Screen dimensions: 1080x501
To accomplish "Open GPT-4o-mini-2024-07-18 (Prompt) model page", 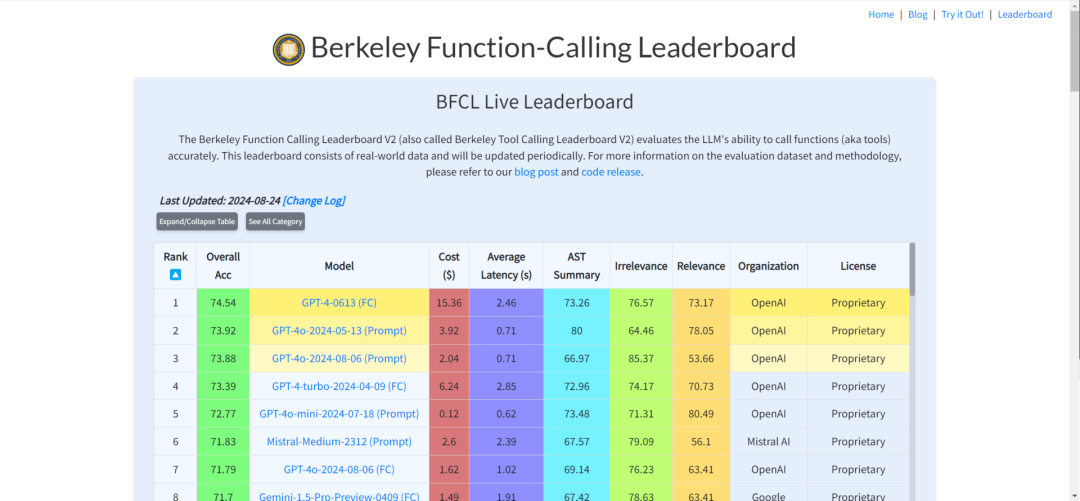I will point(339,414).
